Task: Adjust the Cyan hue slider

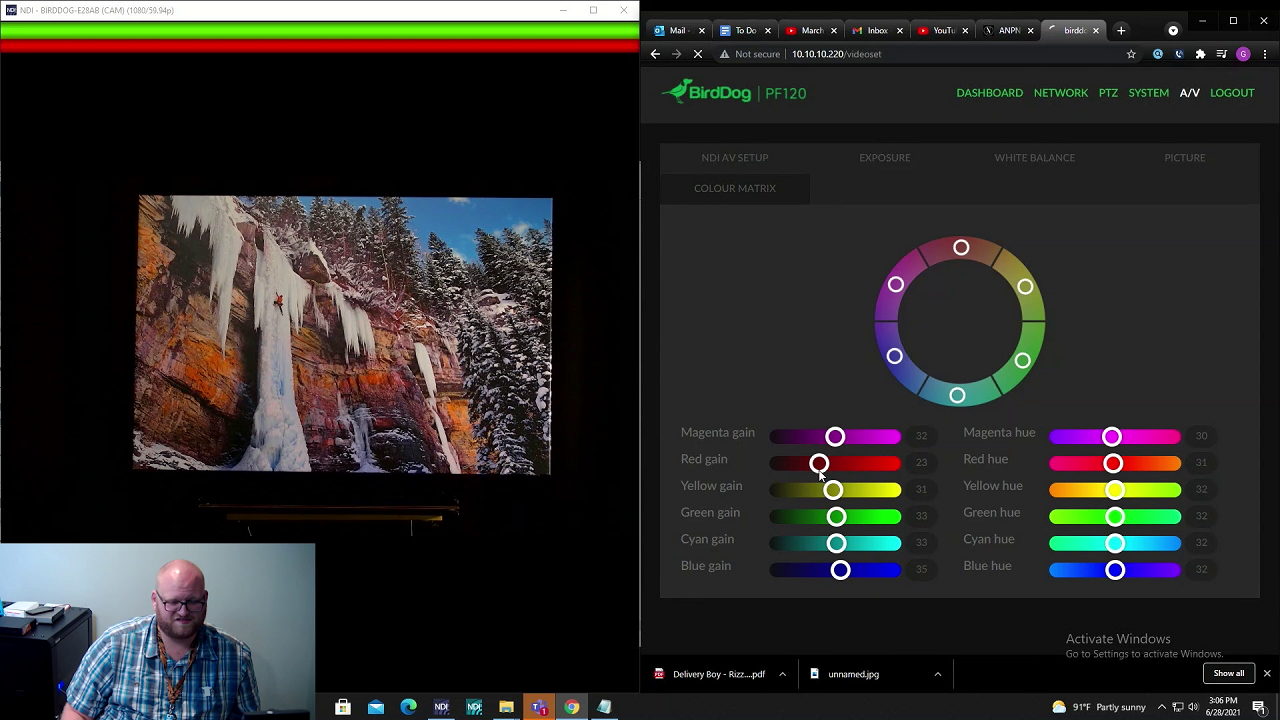Action: pyautogui.click(x=1115, y=543)
